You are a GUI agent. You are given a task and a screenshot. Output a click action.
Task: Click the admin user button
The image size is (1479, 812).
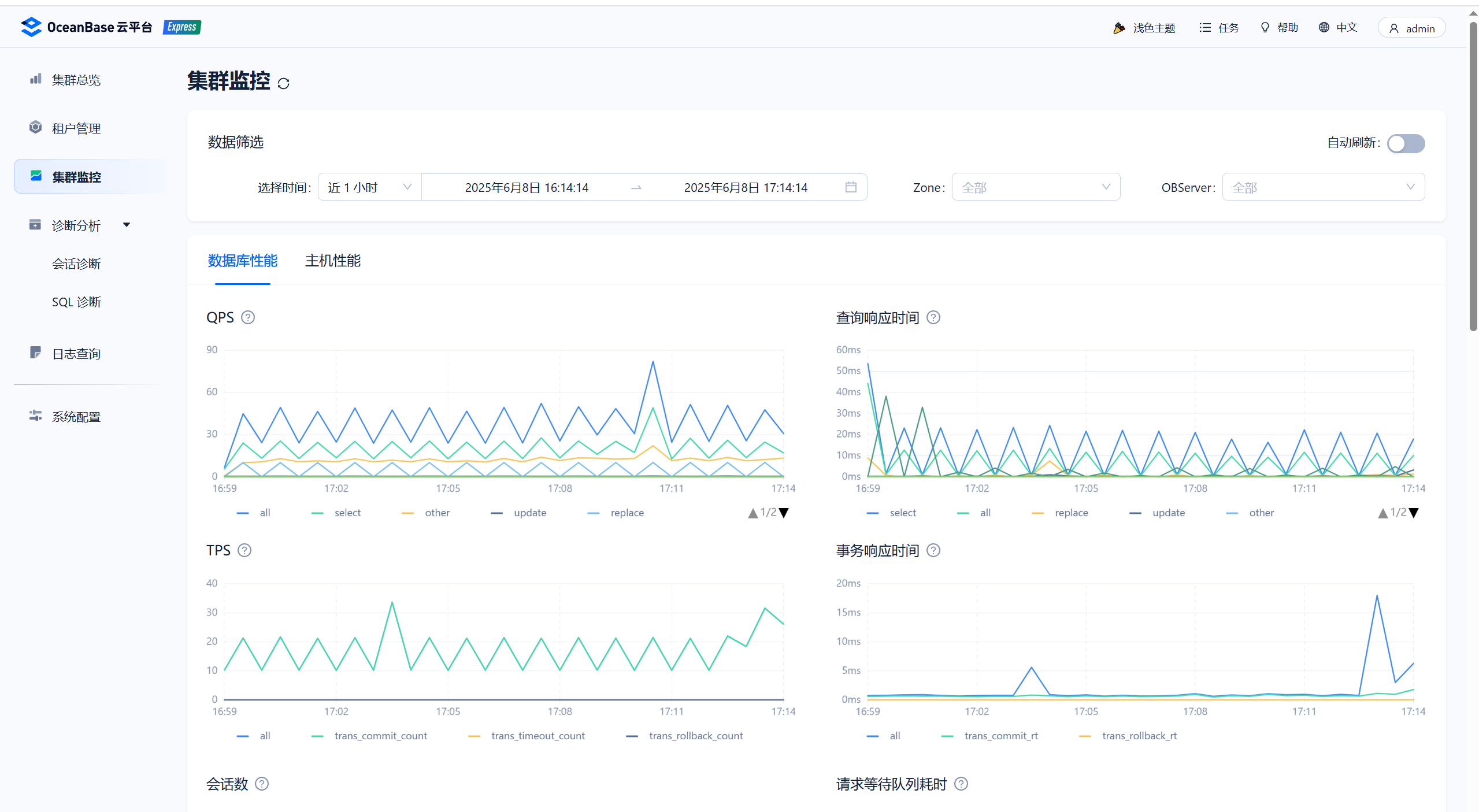pyautogui.click(x=1411, y=28)
